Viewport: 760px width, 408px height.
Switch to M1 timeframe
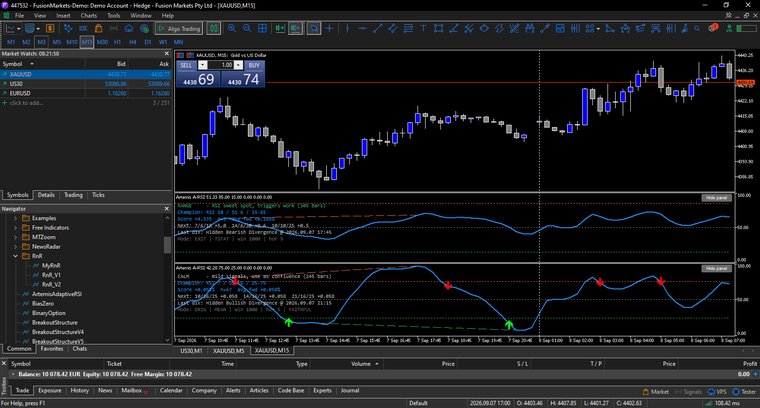coord(11,42)
